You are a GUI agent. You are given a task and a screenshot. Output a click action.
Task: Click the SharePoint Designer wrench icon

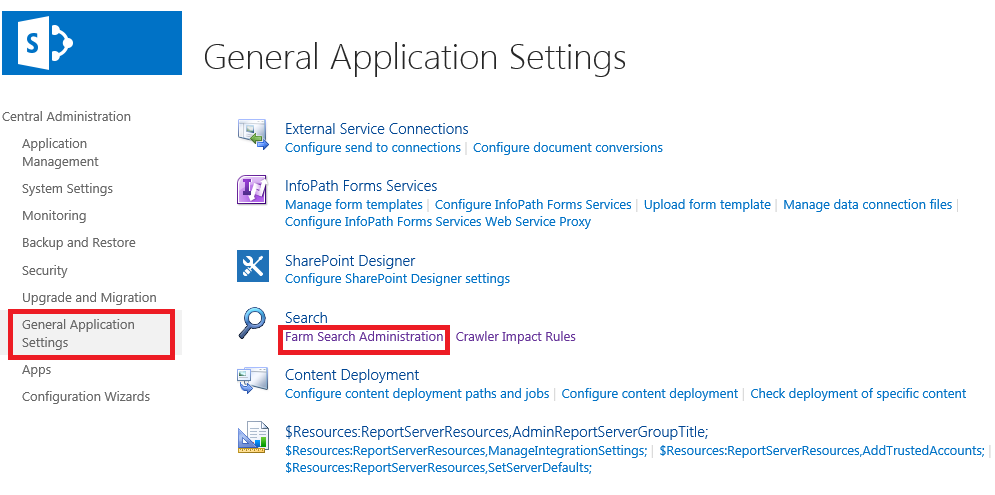[x=253, y=265]
